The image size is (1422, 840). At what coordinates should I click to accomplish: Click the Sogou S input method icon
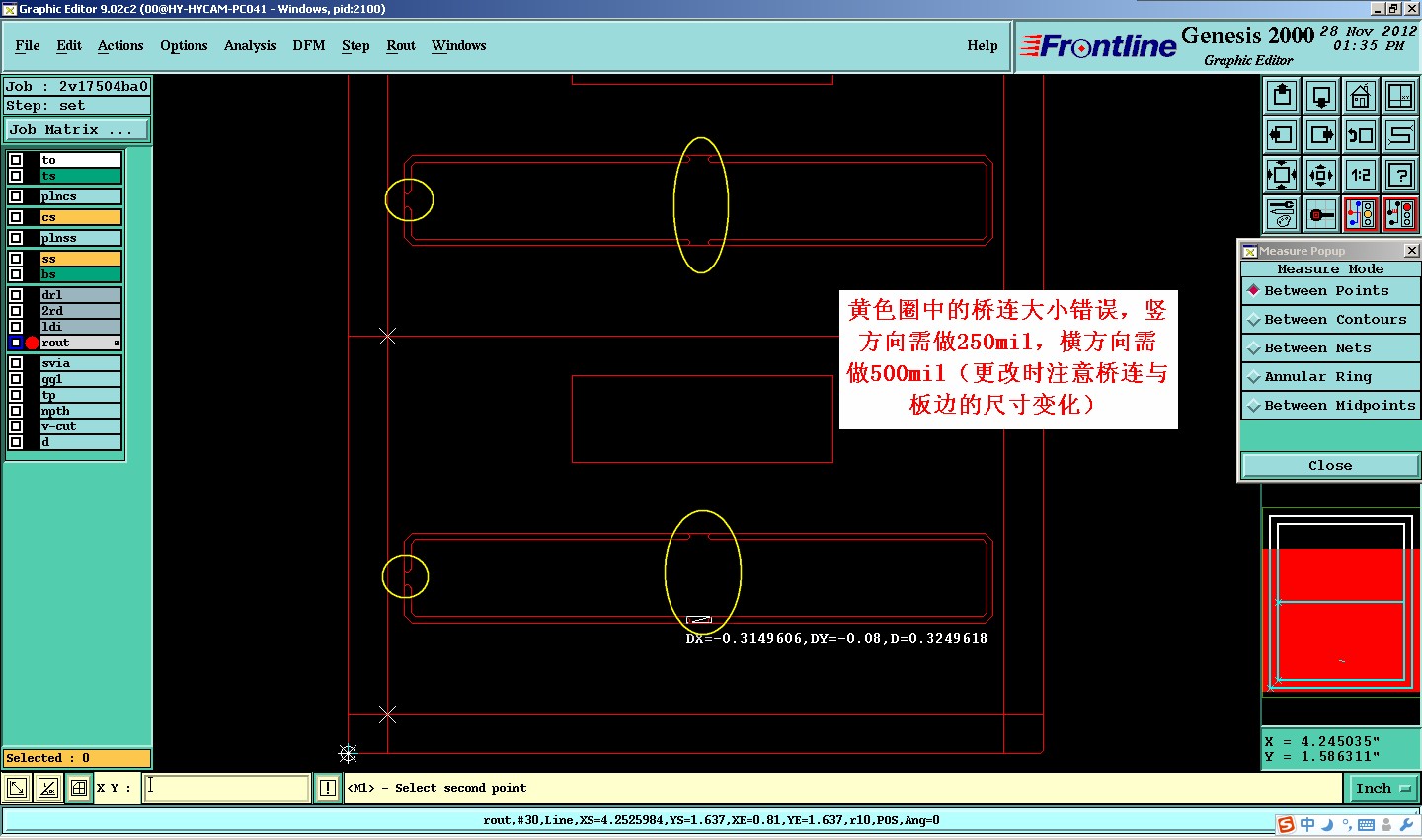coord(1286,824)
